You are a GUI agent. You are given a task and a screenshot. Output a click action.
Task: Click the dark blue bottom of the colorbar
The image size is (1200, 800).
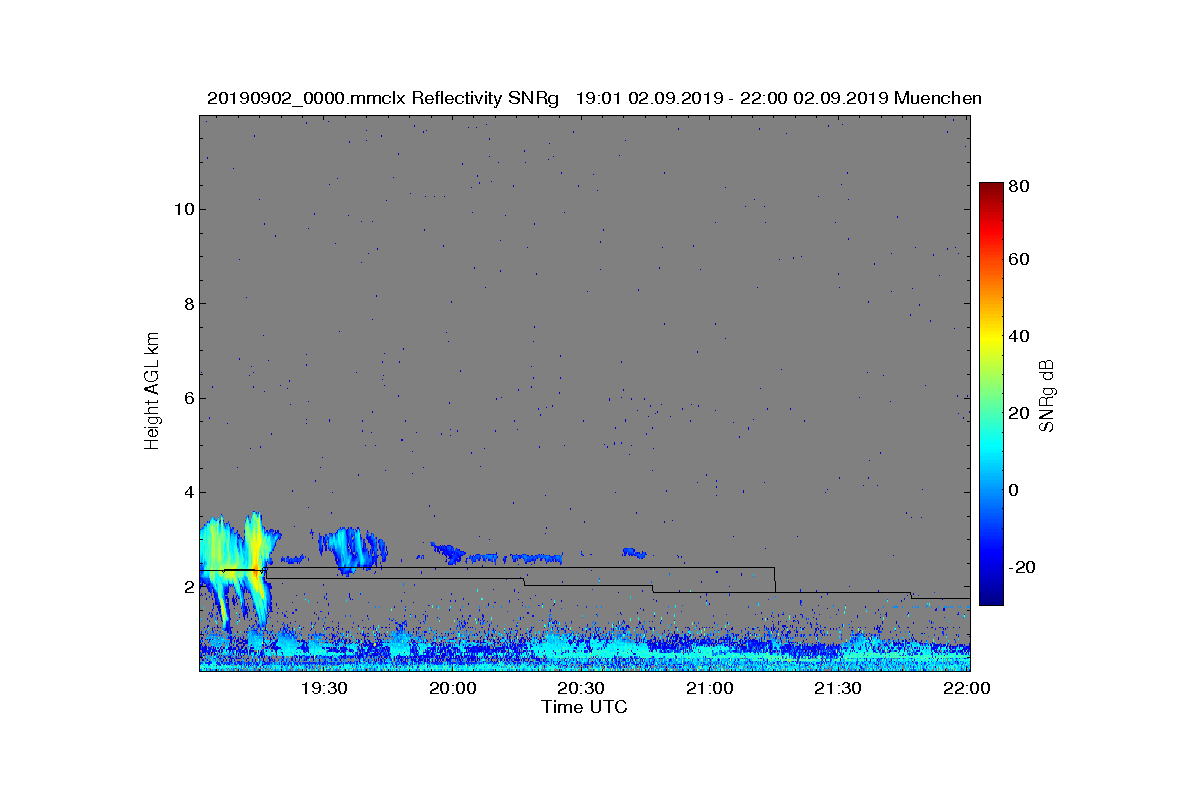pyautogui.click(x=991, y=596)
